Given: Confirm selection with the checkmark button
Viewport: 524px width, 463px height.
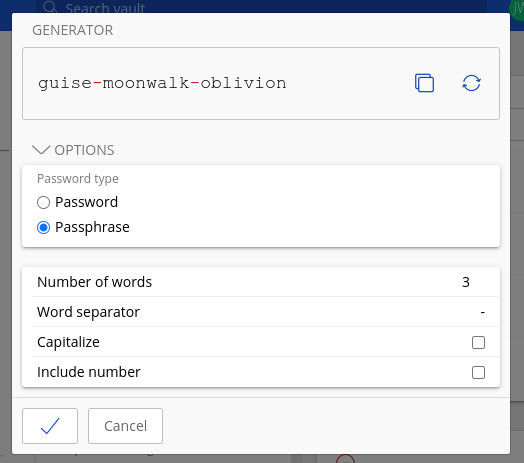Looking at the screenshot, I should click(50, 426).
